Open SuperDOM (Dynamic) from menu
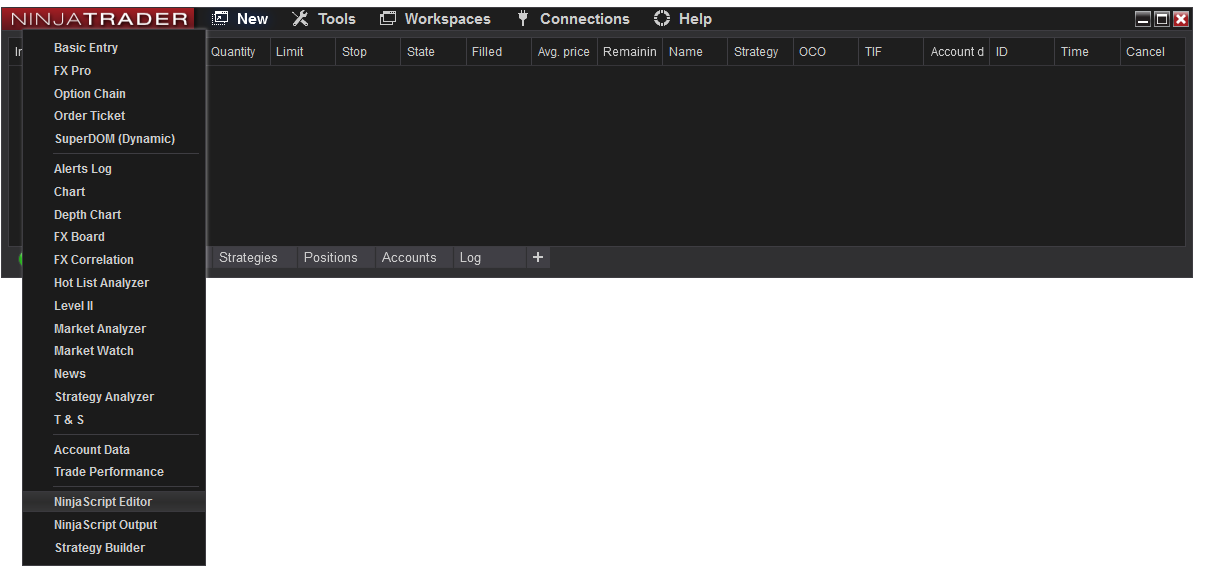 point(114,139)
